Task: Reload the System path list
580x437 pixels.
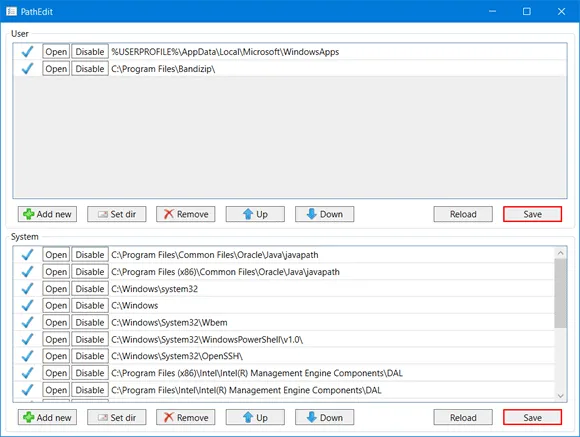Action: (463, 417)
